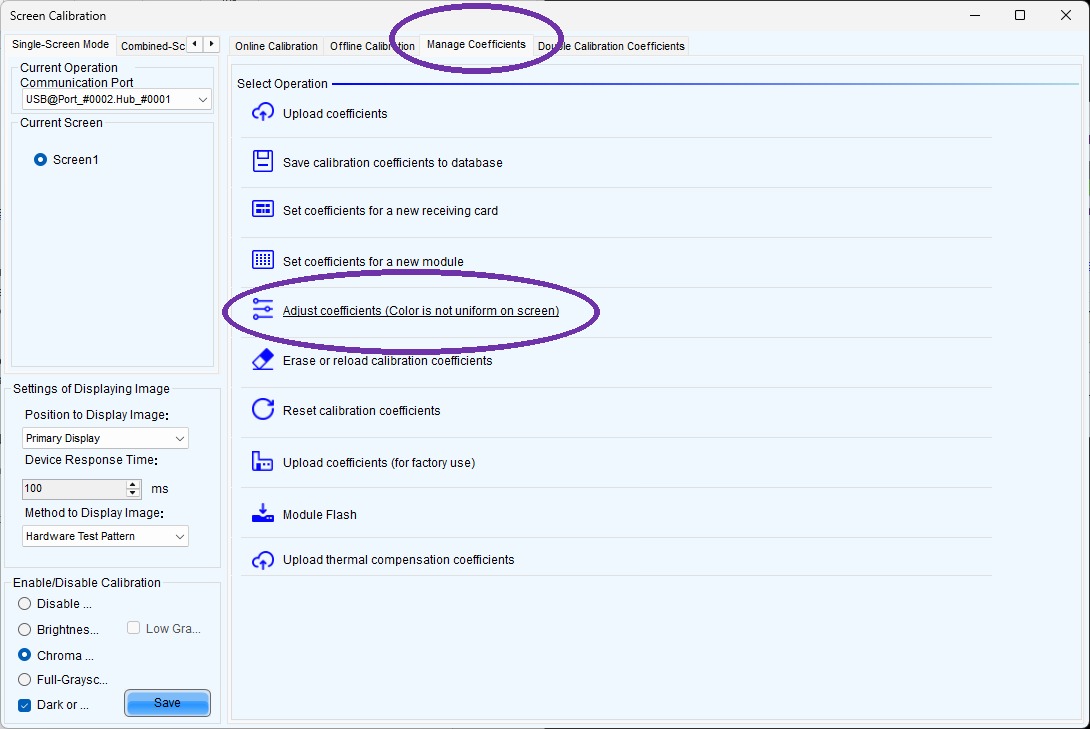Click the Adjust coefficients sliders icon

pyautogui.click(x=263, y=309)
